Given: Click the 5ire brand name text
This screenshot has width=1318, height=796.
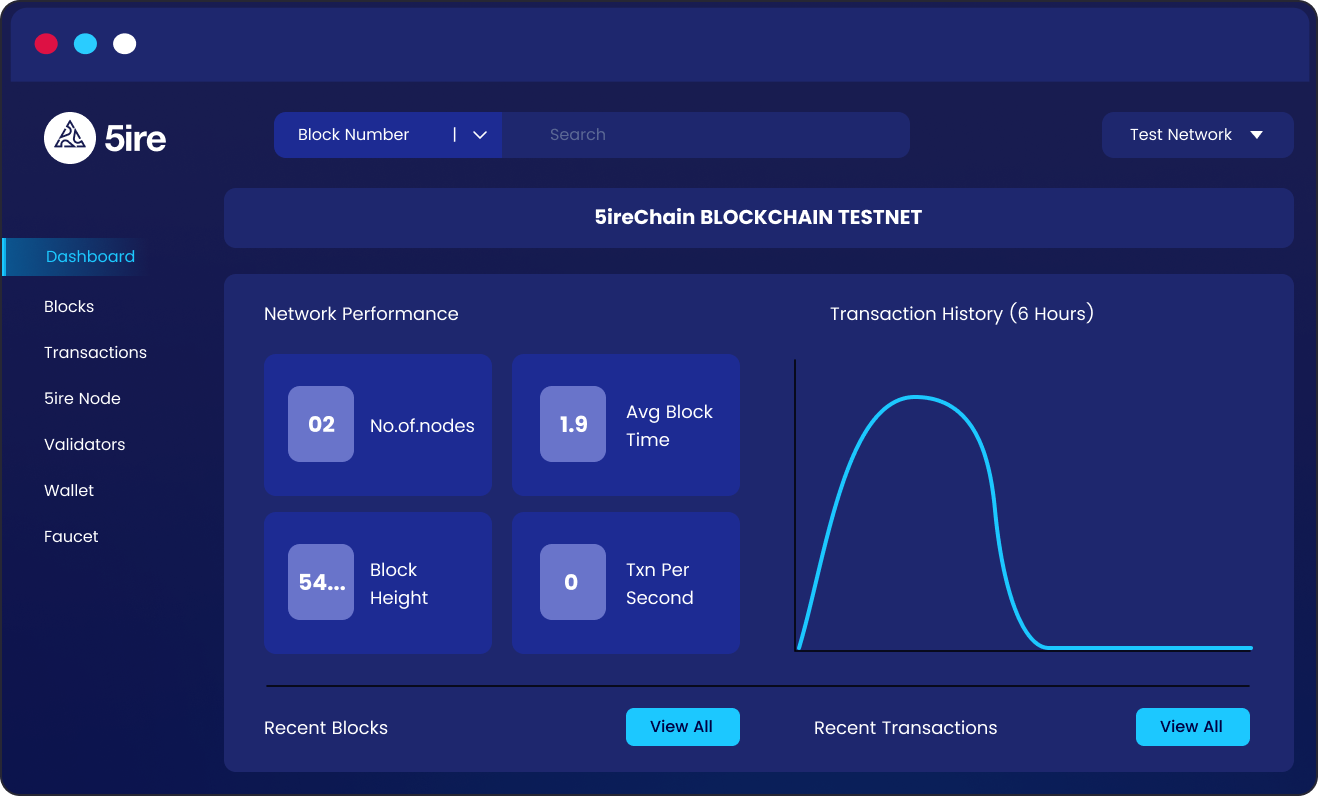Looking at the screenshot, I should click(x=136, y=138).
